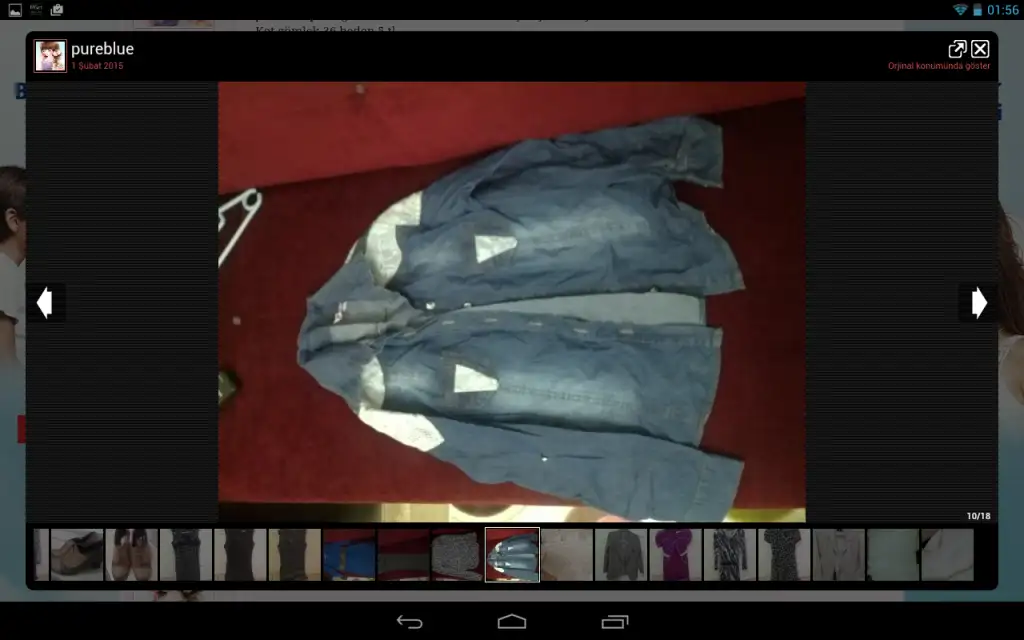Viewport: 1024px width, 640px height.
Task: Open image in new window icon
Action: click(x=957, y=49)
